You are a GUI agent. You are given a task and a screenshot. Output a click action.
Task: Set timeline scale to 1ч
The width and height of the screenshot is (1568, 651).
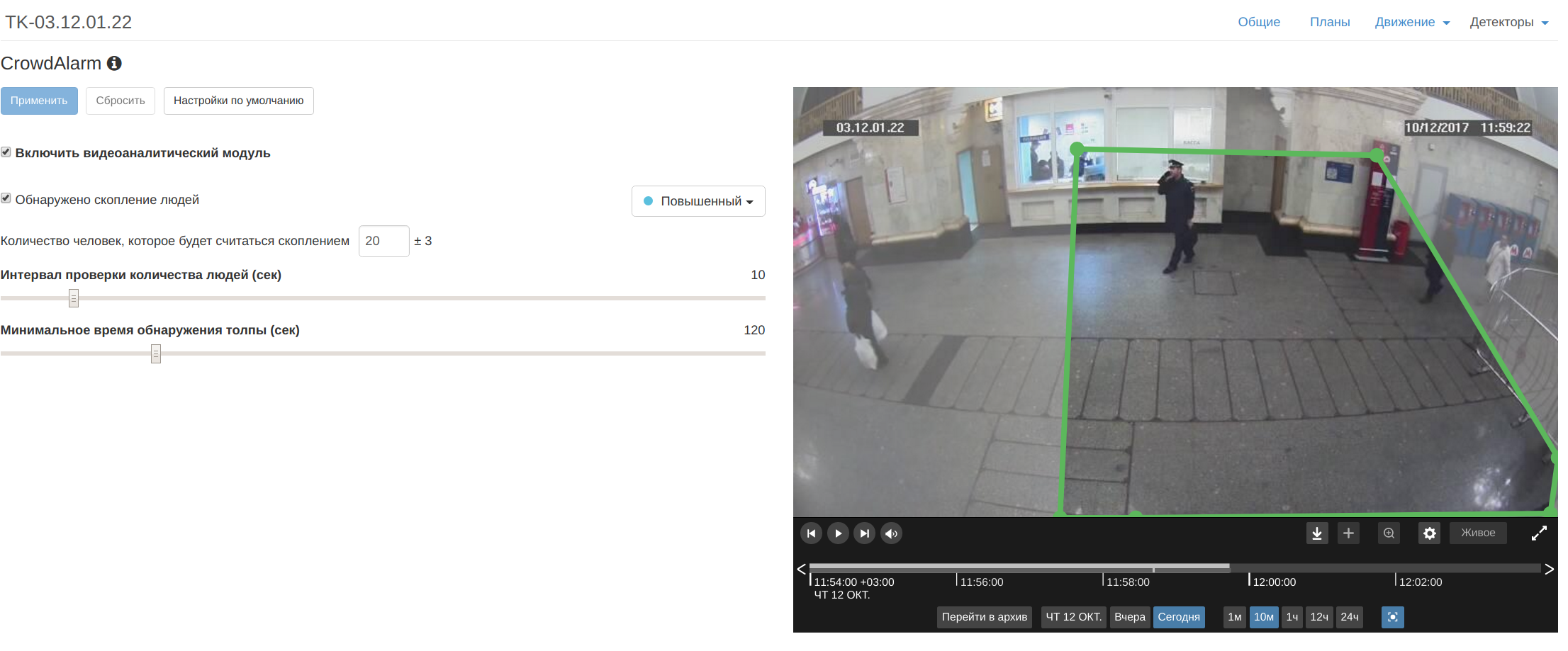[1292, 617]
